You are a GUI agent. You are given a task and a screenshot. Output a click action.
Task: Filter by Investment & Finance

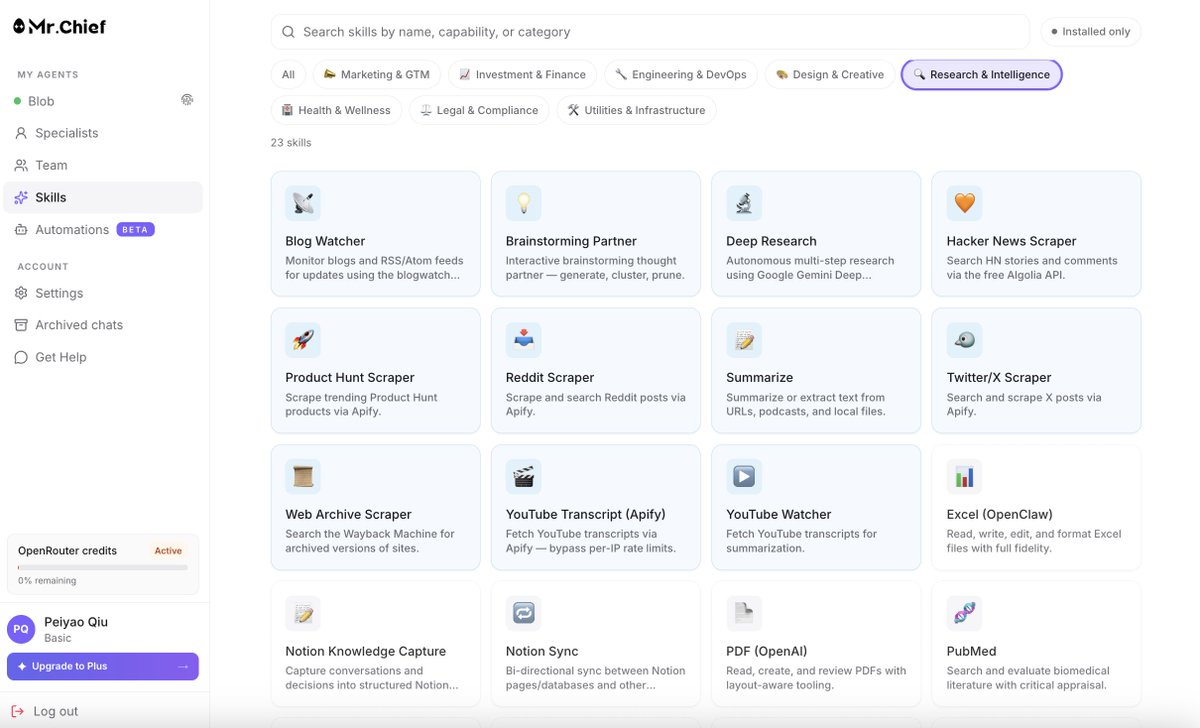coord(522,75)
